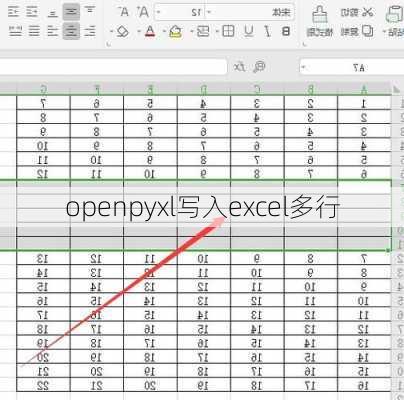Open the font group dialog launcher corner
Image resolution: width=404 pixels, height=400 pixels.
(x=108, y=44)
